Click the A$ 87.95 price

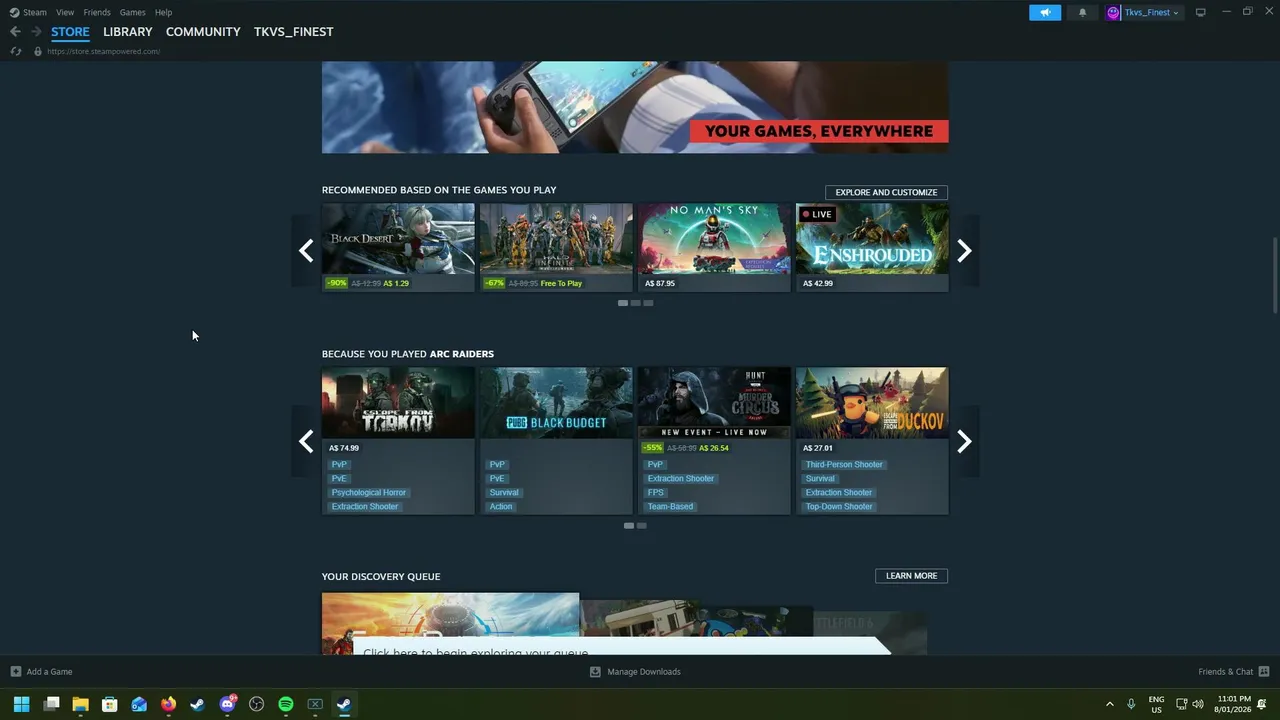point(660,283)
